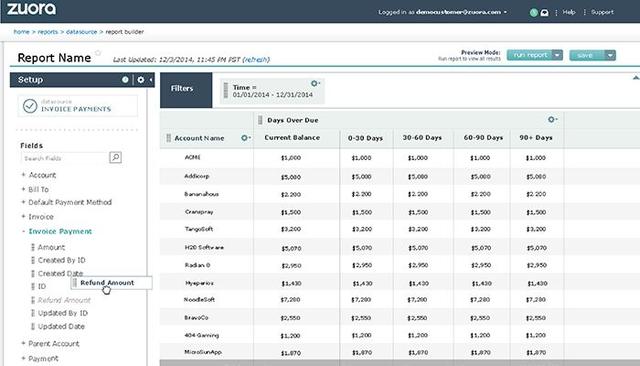Viewport: 640px width, 366px height.
Task: Go to reports in the breadcrumb
Action: tap(48, 32)
